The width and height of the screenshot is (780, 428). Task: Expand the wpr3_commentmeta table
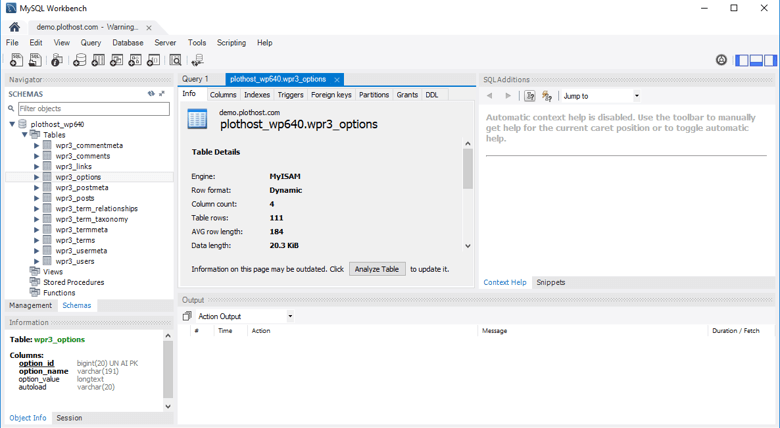[x=36, y=145]
